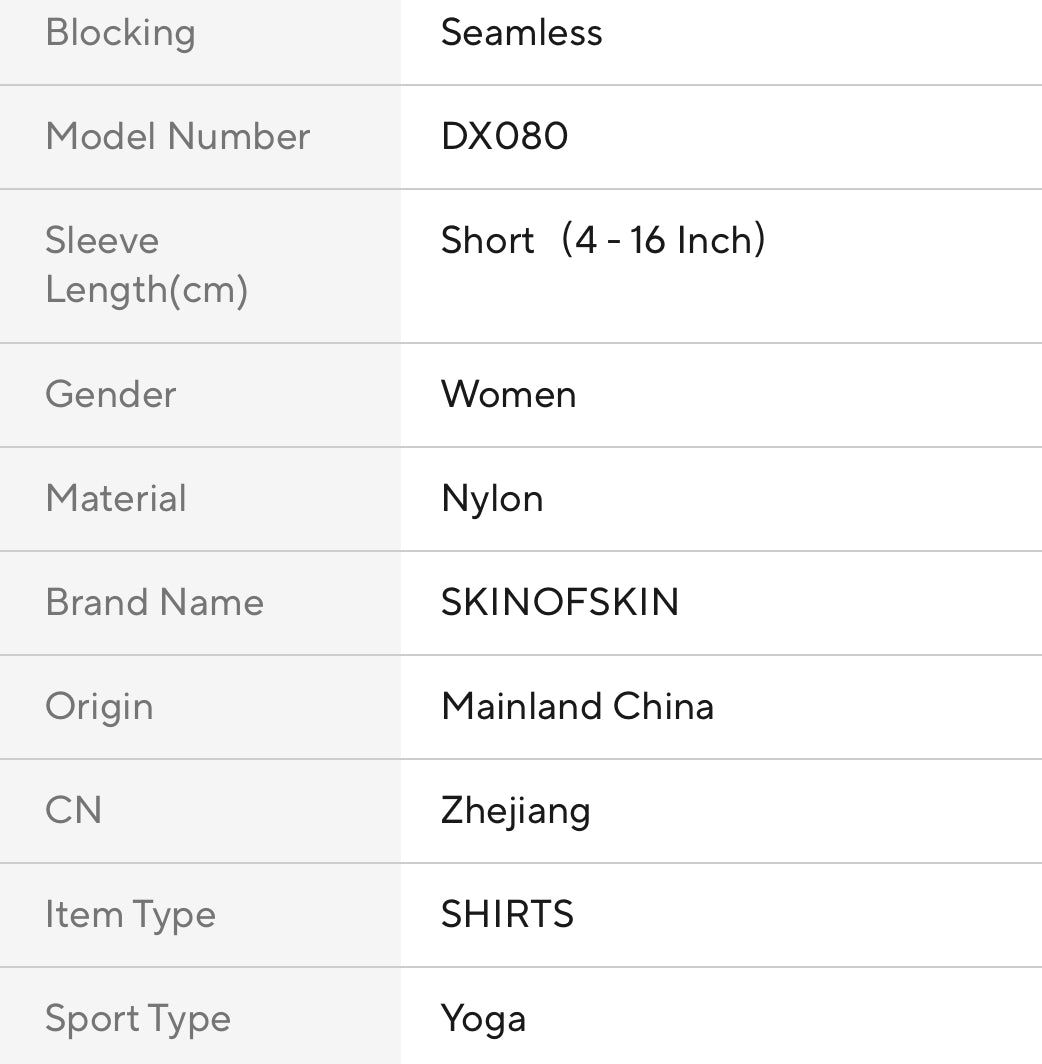The width and height of the screenshot is (1042, 1064).
Task: Click the Item Type label
Action: point(130,915)
